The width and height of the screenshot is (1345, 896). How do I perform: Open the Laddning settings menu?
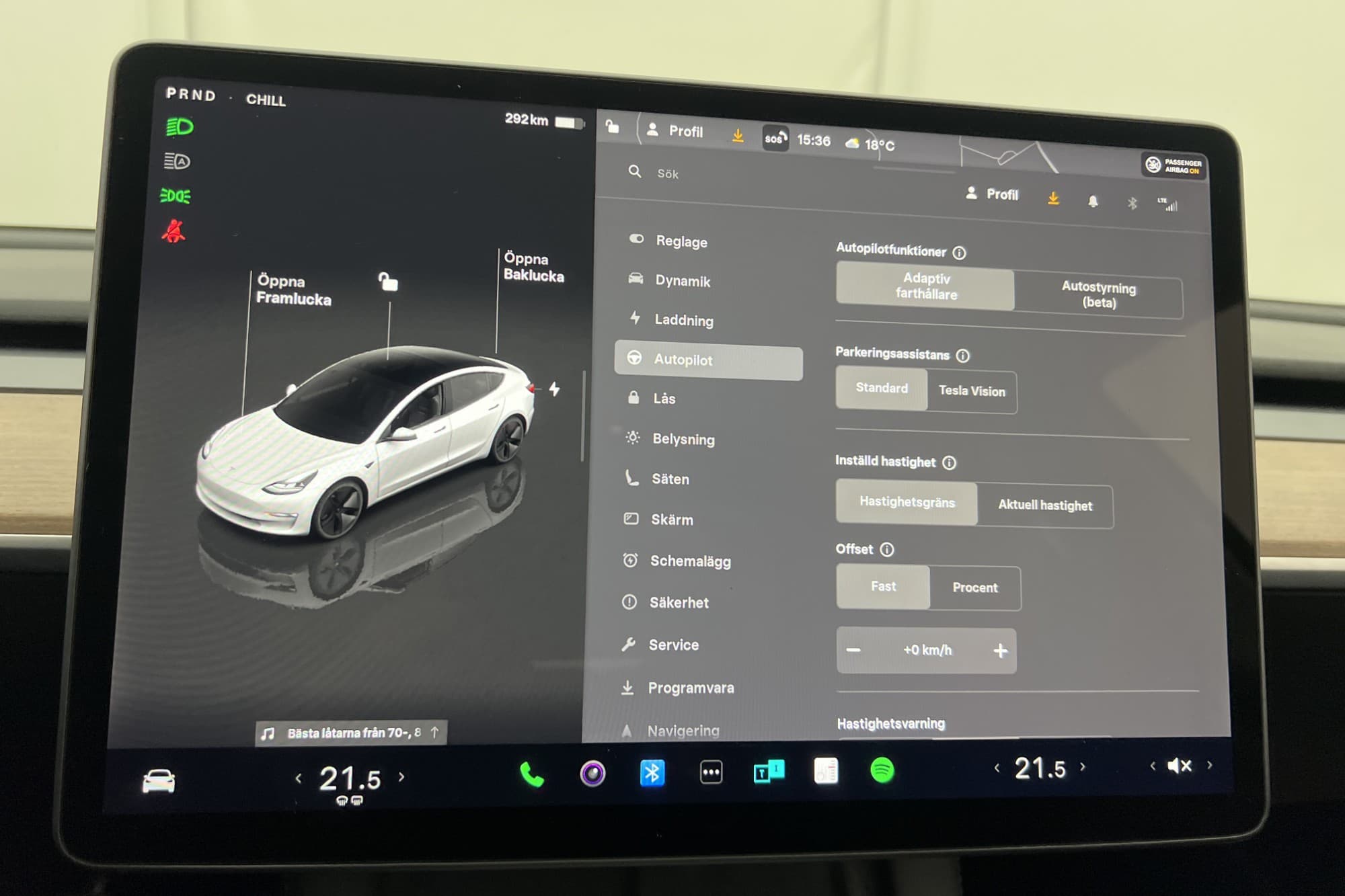coord(683,320)
